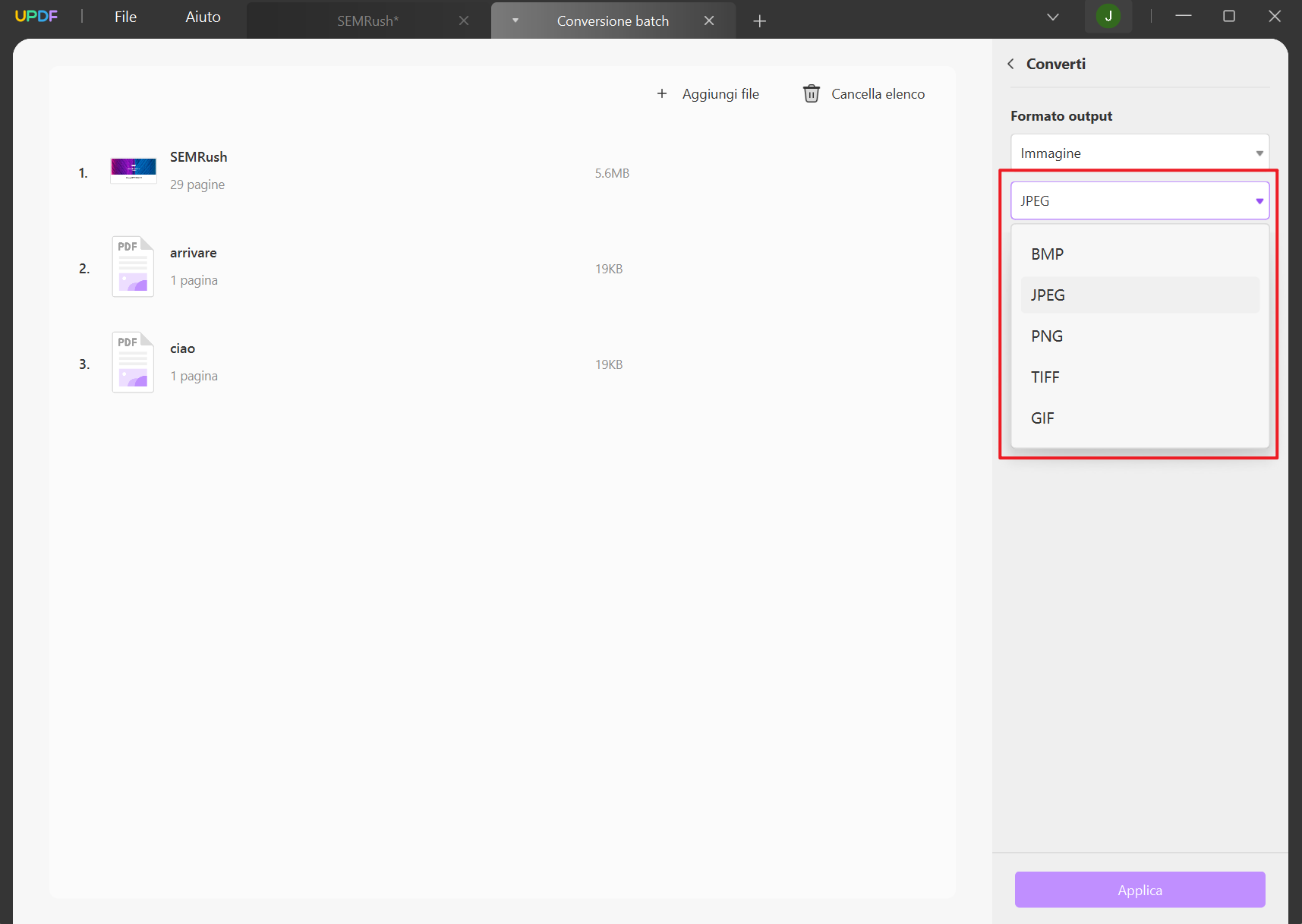Click the 5.6MB file size
Screen dimensions: 1302x924
click(x=612, y=173)
